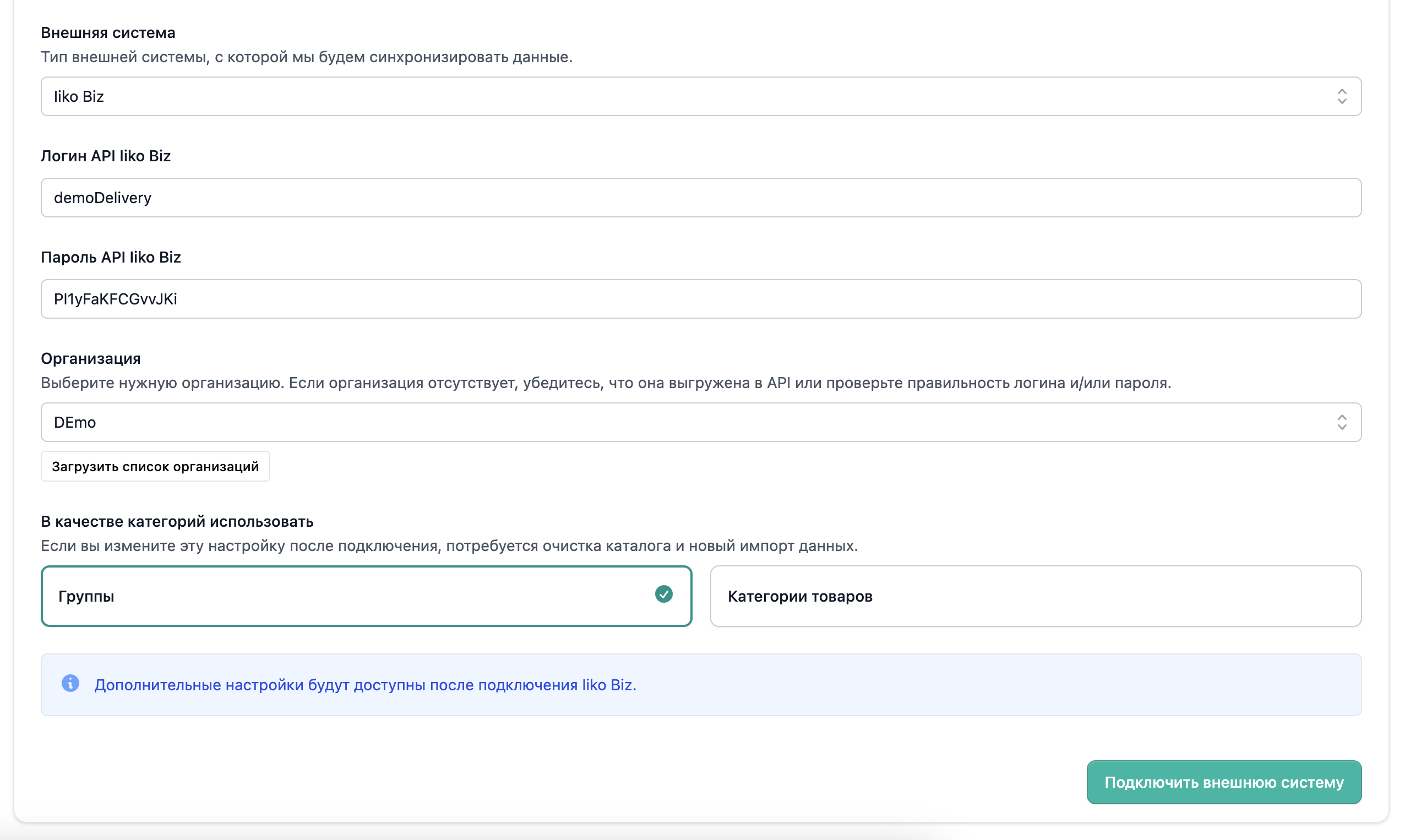Click the blue info icon in notice
Viewport: 1405px width, 840px height.
pyautogui.click(x=70, y=683)
